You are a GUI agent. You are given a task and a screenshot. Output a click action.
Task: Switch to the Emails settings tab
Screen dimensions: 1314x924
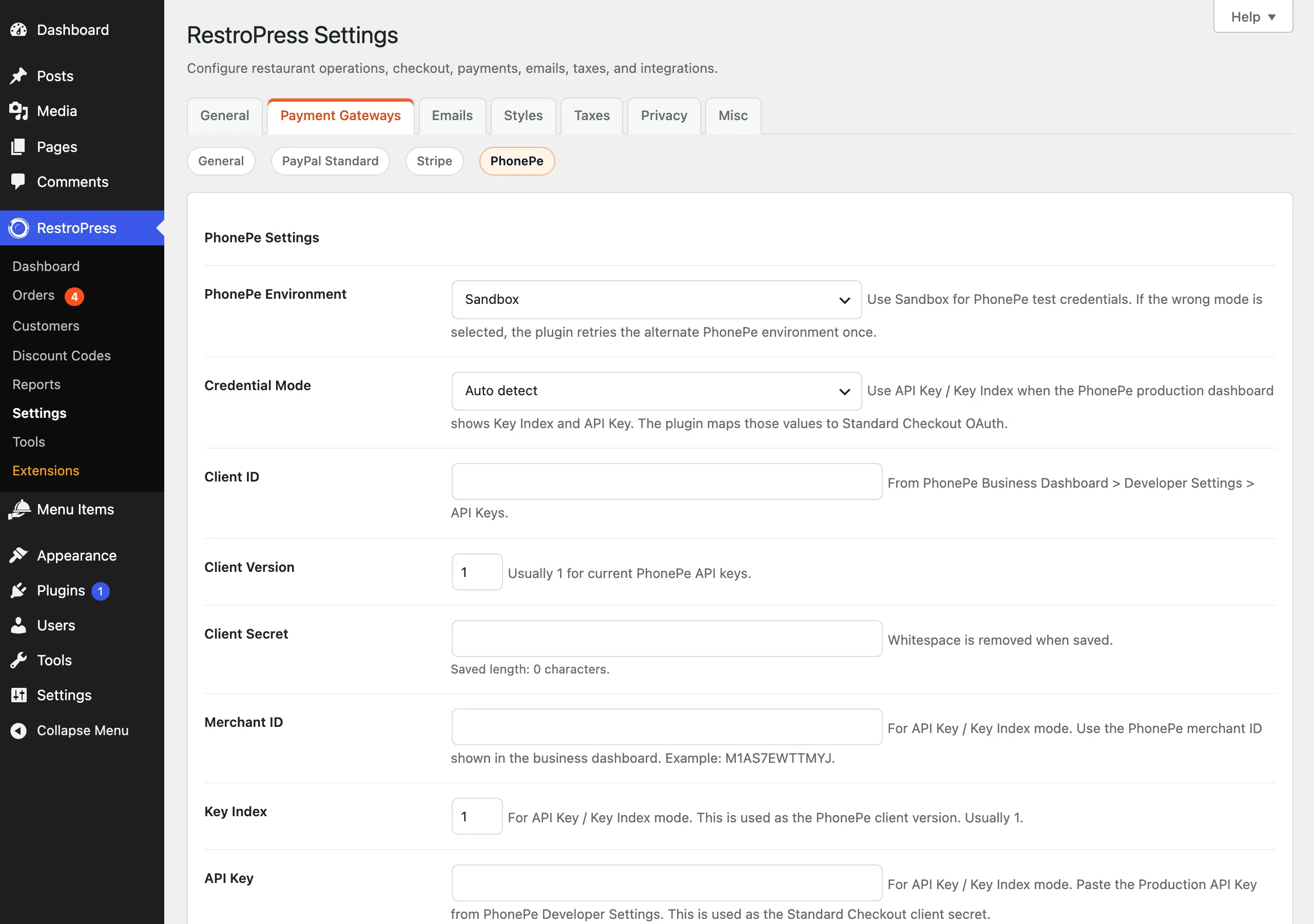pyautogui.click(x=452, y=115)
